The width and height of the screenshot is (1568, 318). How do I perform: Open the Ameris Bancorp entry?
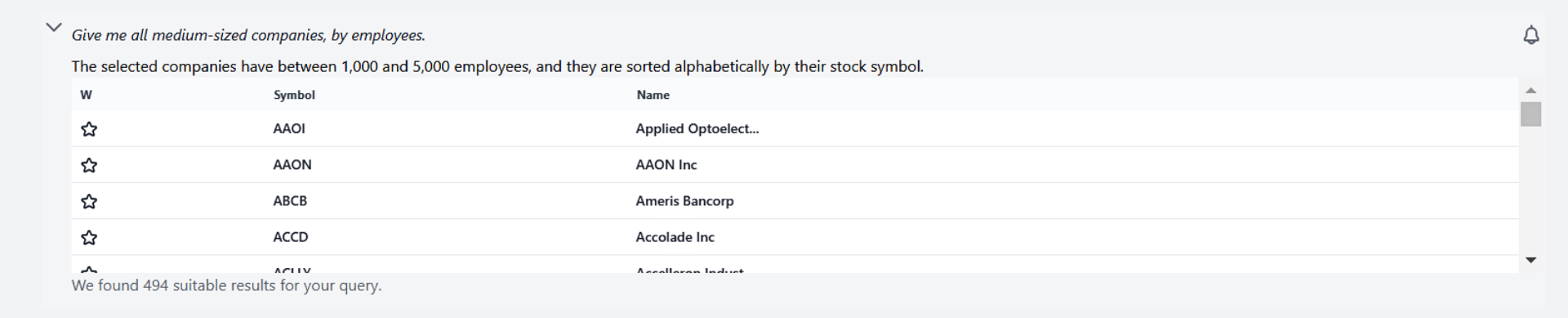point(684,200)
